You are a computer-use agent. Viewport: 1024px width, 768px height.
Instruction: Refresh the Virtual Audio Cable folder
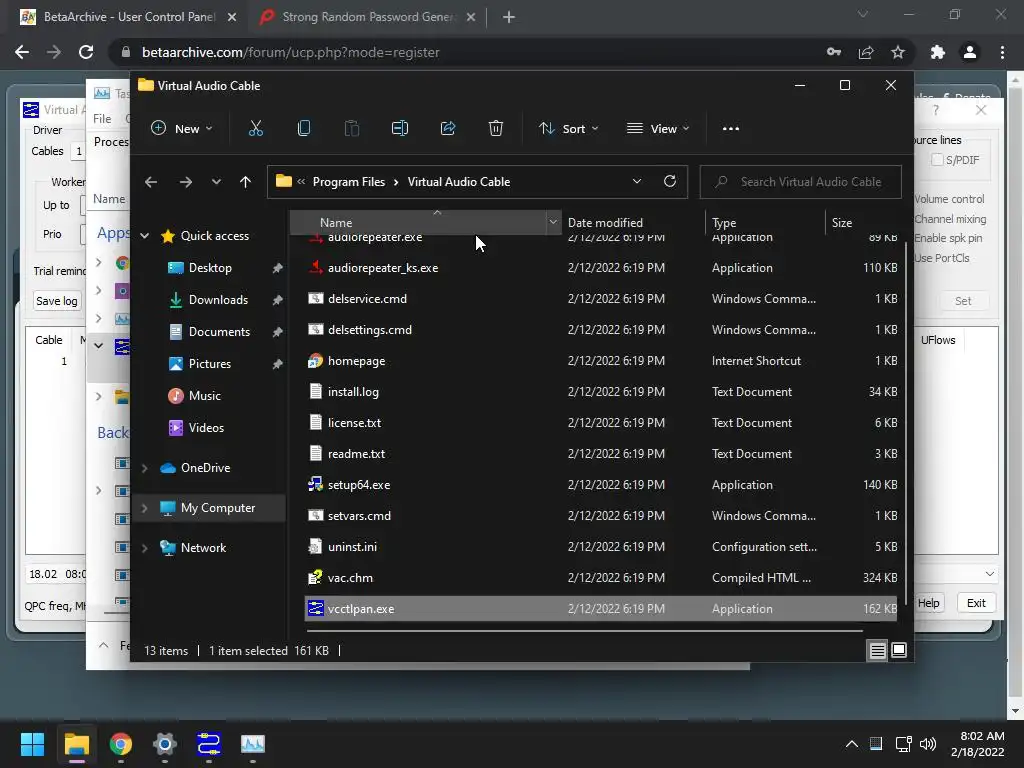[x=669, y=182]
